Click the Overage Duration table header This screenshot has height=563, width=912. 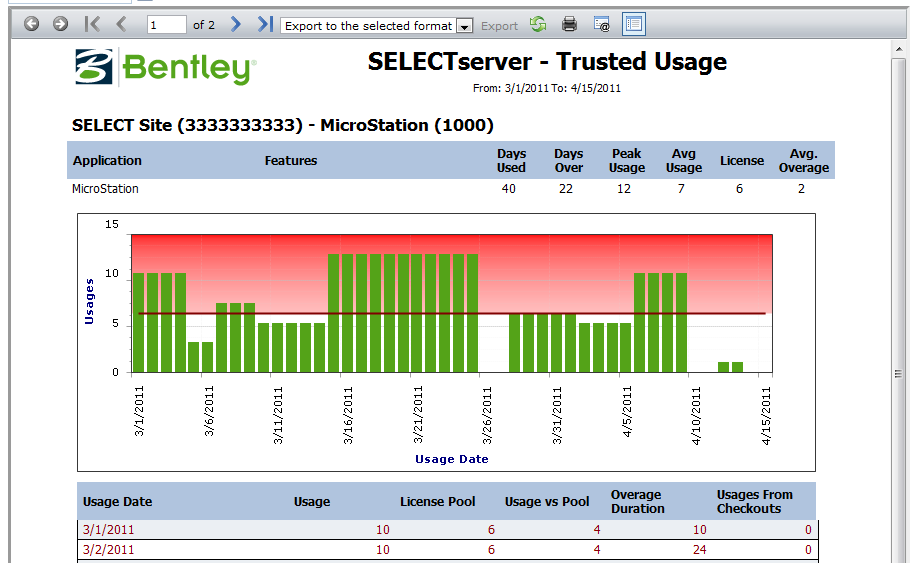click(637, 501)
